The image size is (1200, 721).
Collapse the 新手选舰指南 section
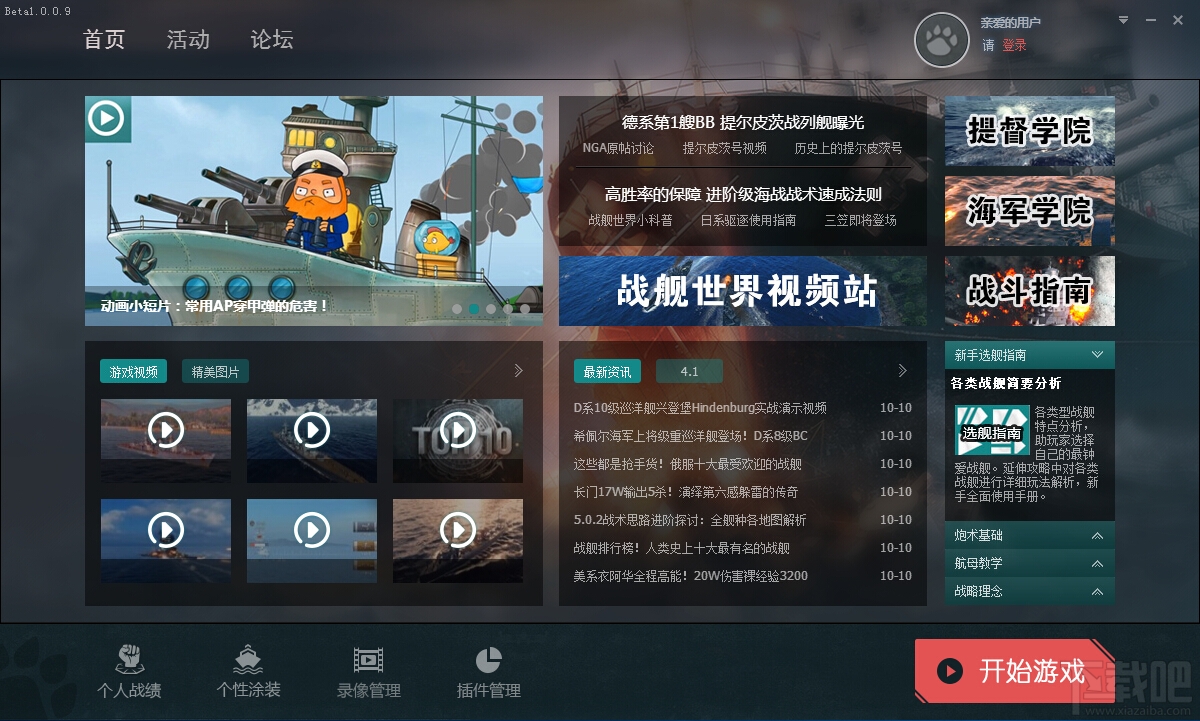[x=1097, y=355]
